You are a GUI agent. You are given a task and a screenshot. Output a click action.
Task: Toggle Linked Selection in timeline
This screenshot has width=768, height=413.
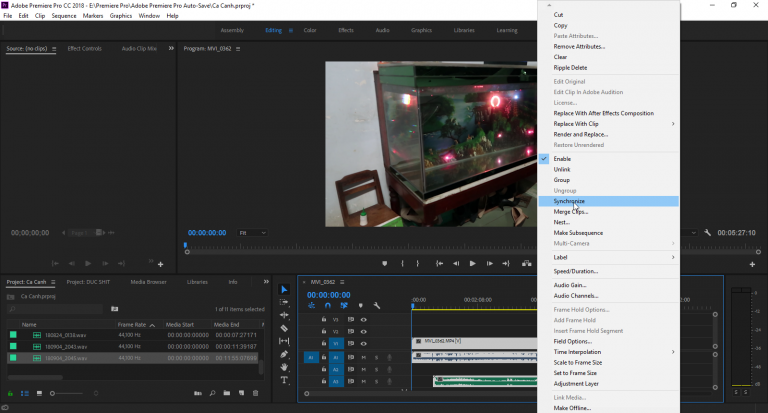click(344, 306)
